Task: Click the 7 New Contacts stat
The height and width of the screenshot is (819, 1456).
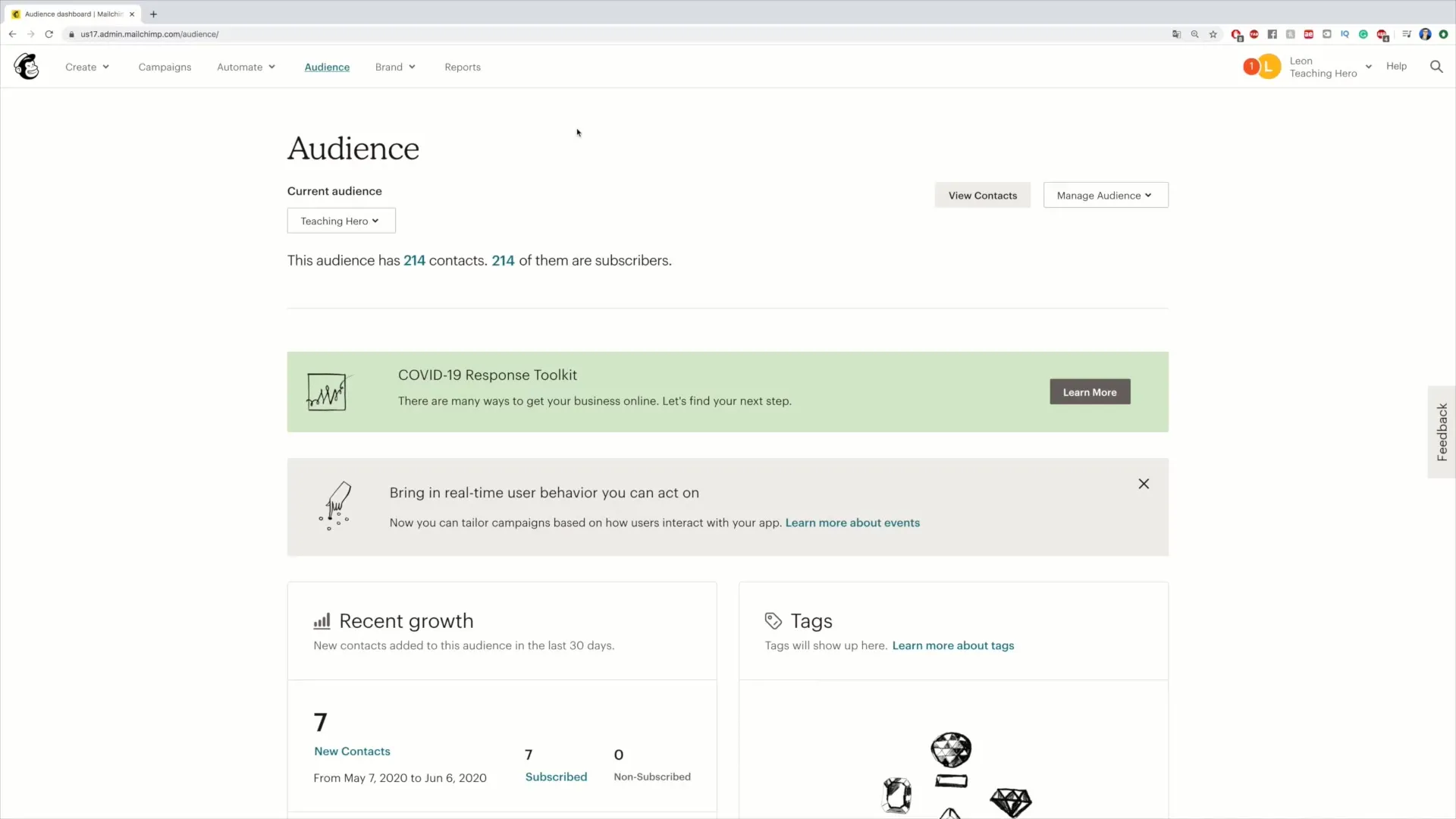Action: click(352, 750)
